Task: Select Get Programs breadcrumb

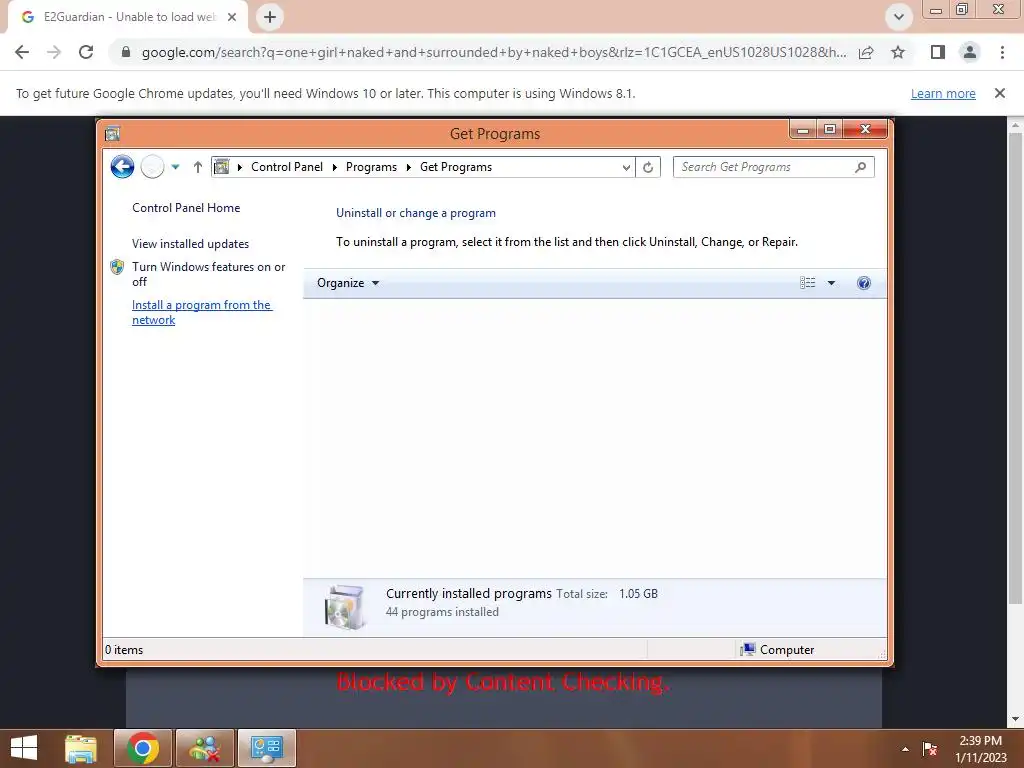Action: pyautogui.click(x=456, y=167)
